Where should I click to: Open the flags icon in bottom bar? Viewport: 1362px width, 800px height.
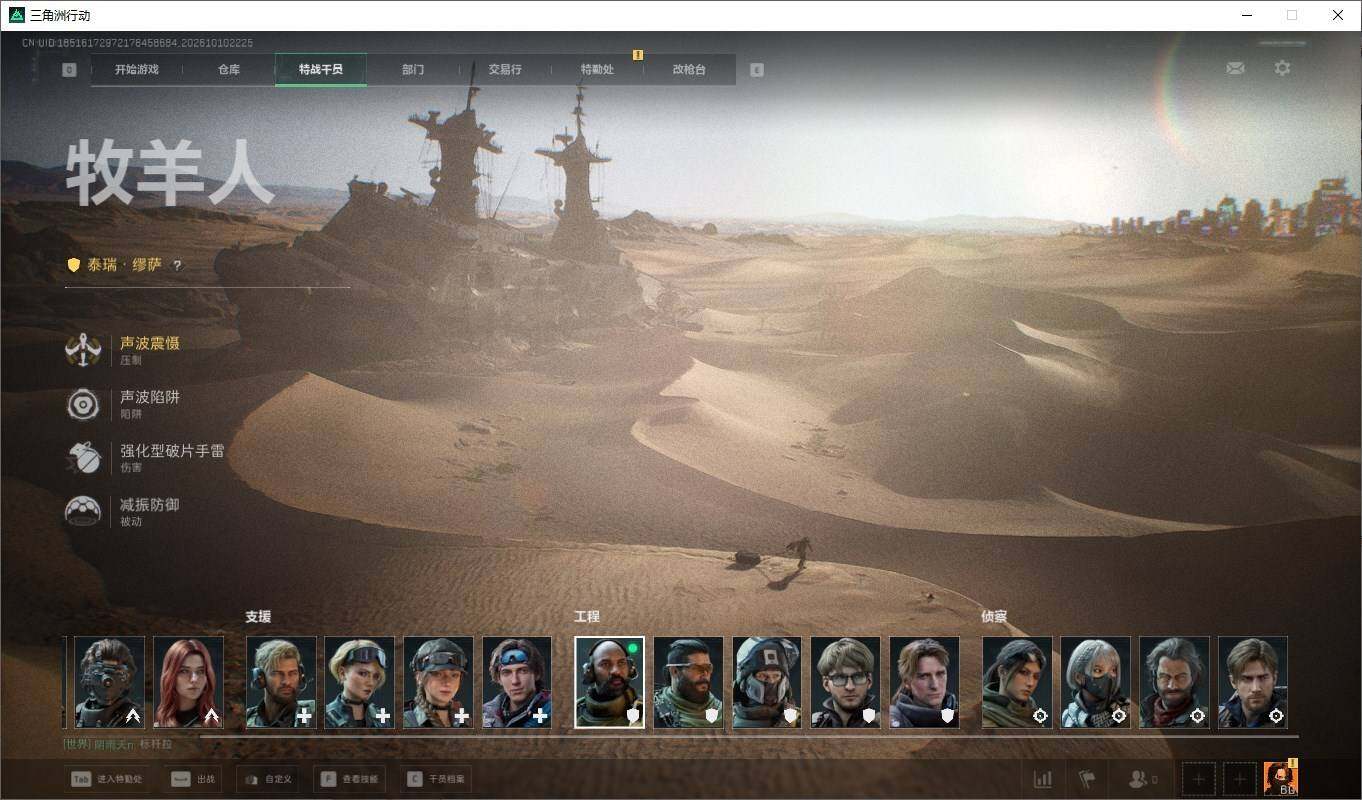pyautogui.click(x=1087, y=778)
